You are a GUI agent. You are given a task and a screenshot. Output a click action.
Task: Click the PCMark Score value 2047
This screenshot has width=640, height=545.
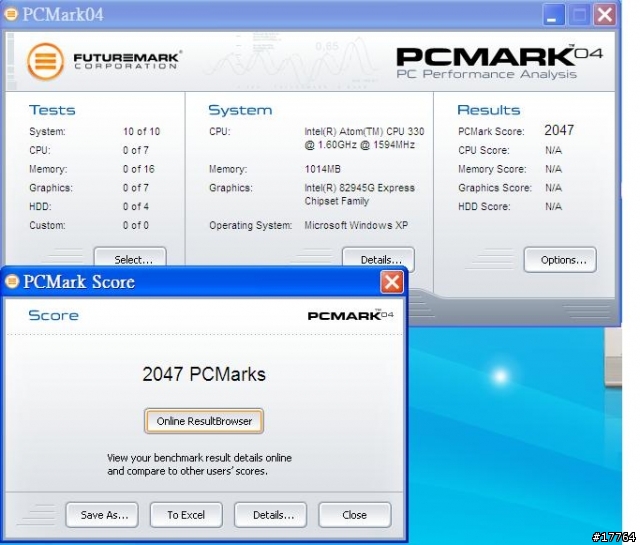(x=559, y=130)
